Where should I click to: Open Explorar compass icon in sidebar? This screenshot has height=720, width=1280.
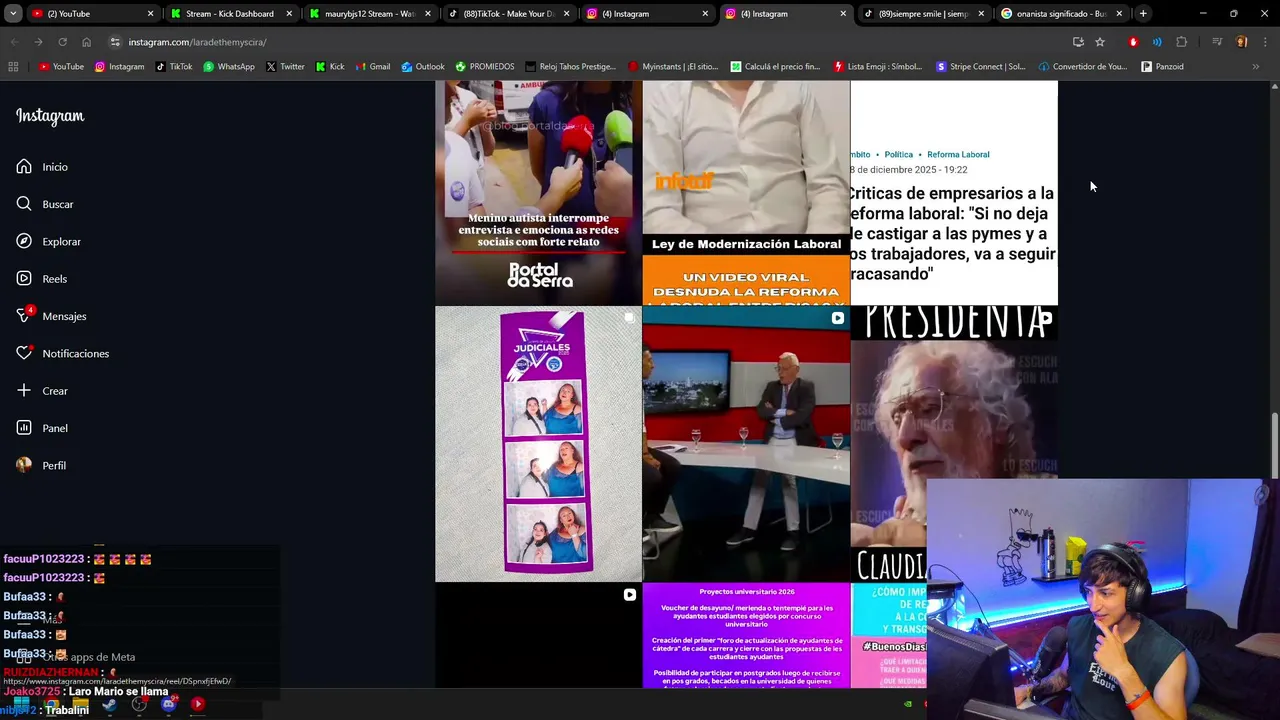click(x=24, y=241)
